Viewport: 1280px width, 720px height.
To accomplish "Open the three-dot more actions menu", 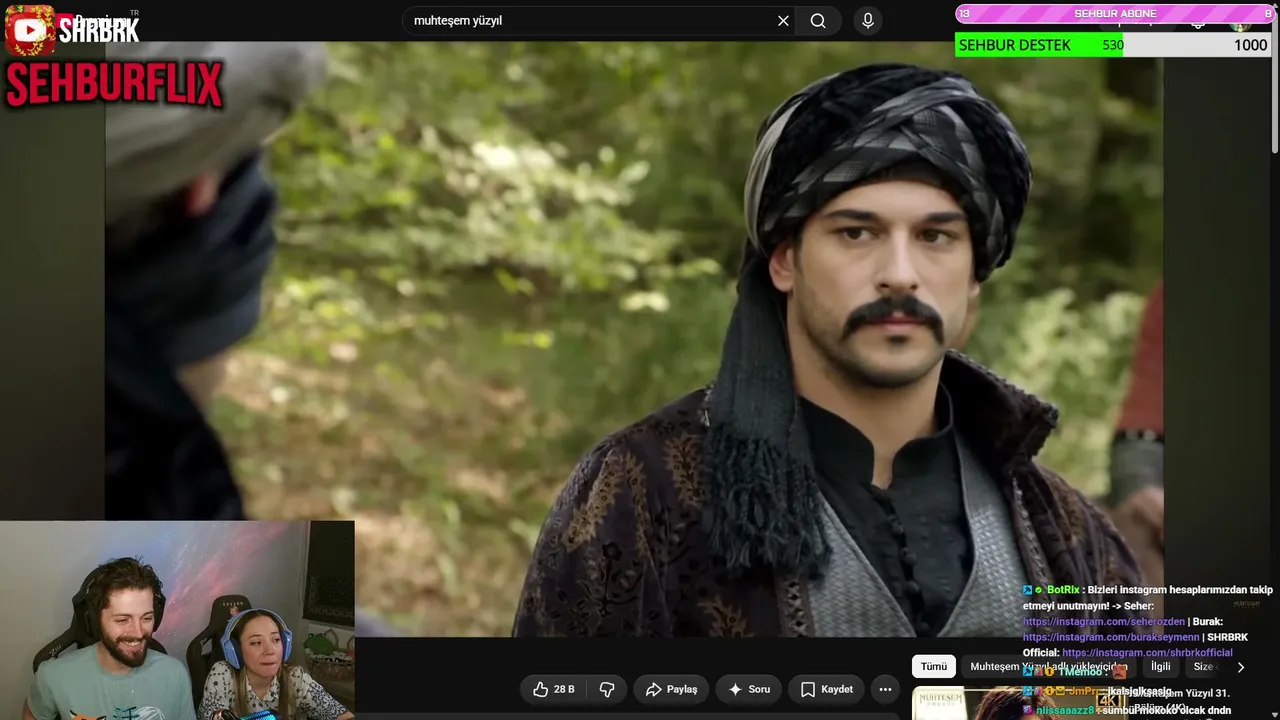I will tap(885, 689).
